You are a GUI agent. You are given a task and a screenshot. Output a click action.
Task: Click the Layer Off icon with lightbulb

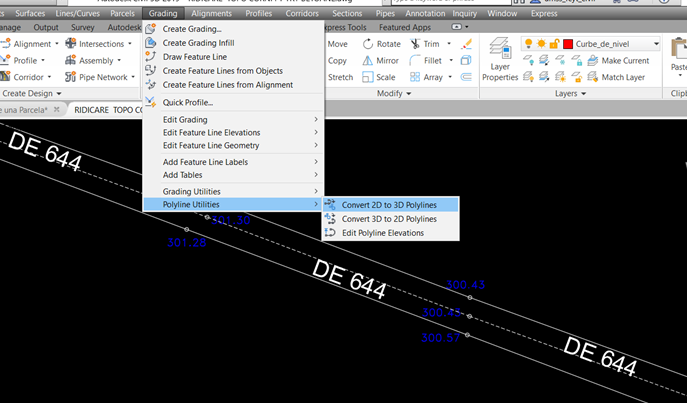pyautogui.click(x=528, y=60)
